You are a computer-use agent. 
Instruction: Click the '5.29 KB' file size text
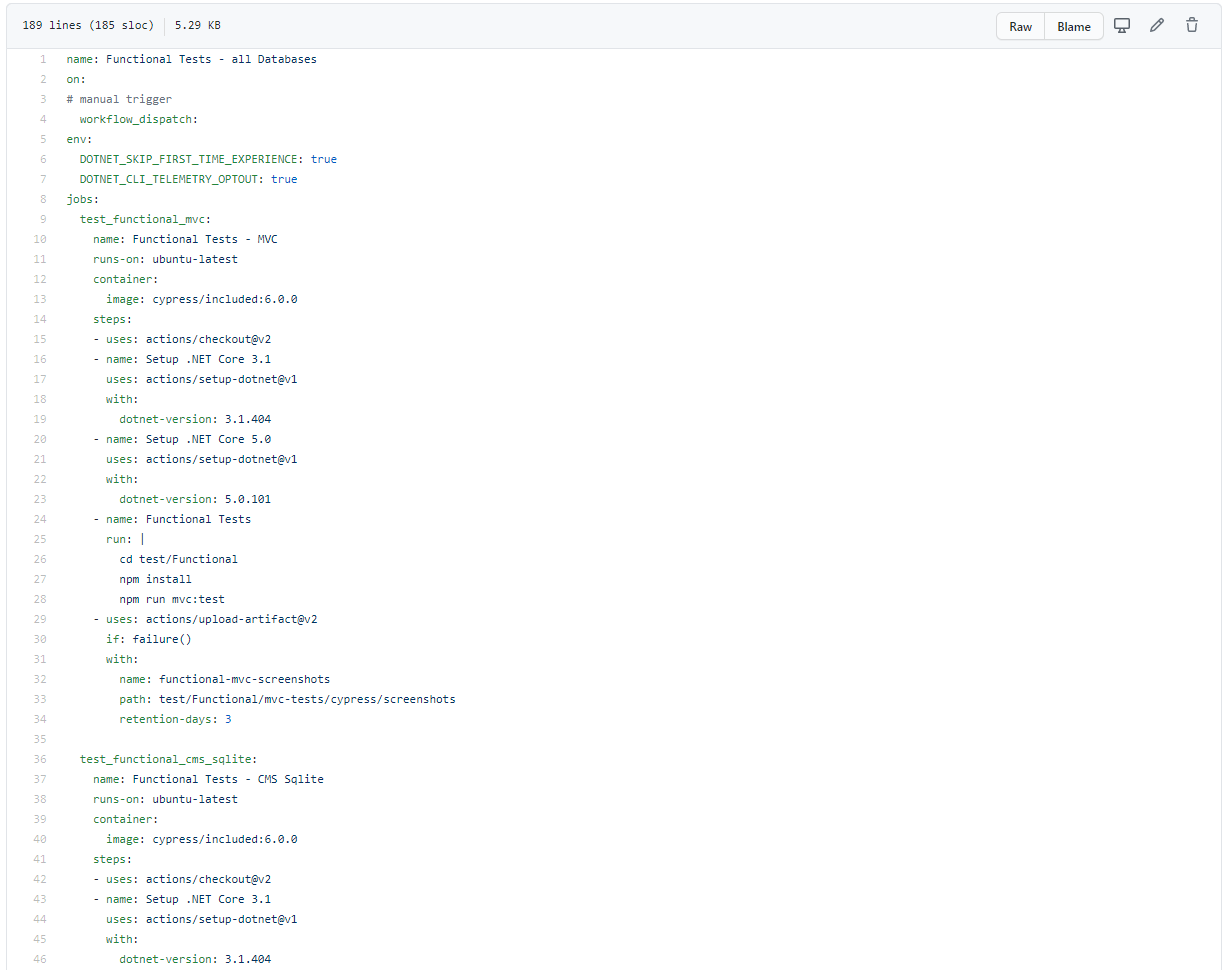pyautogui.click(x=197, y=26)
